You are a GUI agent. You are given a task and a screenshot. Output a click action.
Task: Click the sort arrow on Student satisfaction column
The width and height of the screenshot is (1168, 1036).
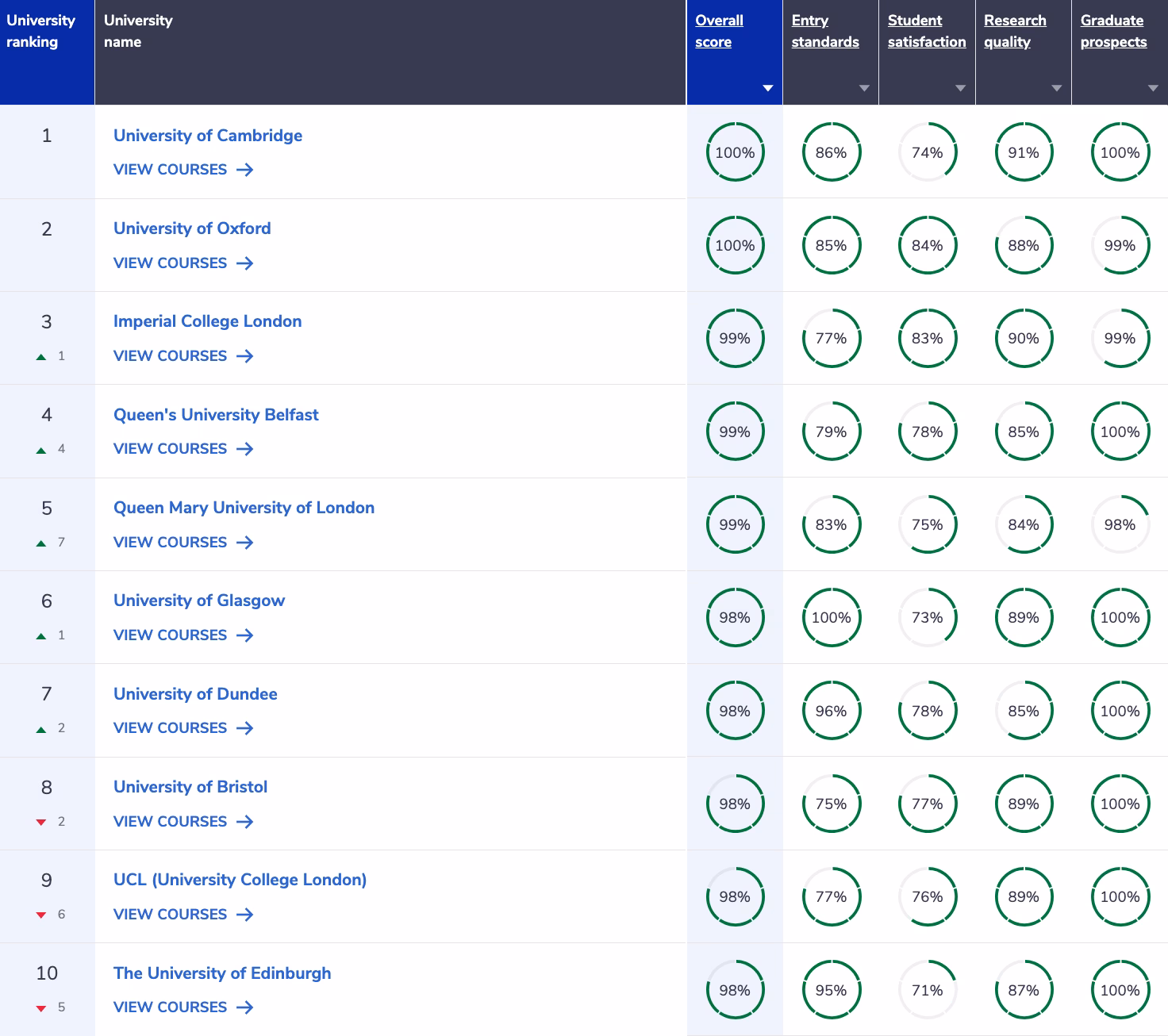click(960, 89)
